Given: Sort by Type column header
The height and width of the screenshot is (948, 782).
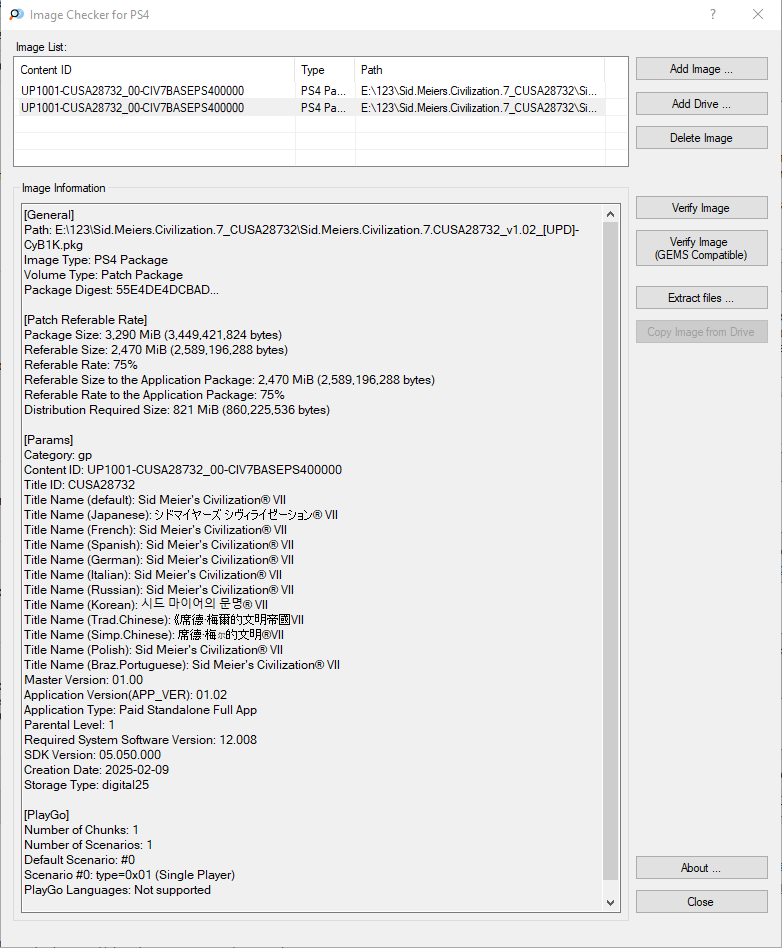Looking at the screenshot, I should (325, 70).
